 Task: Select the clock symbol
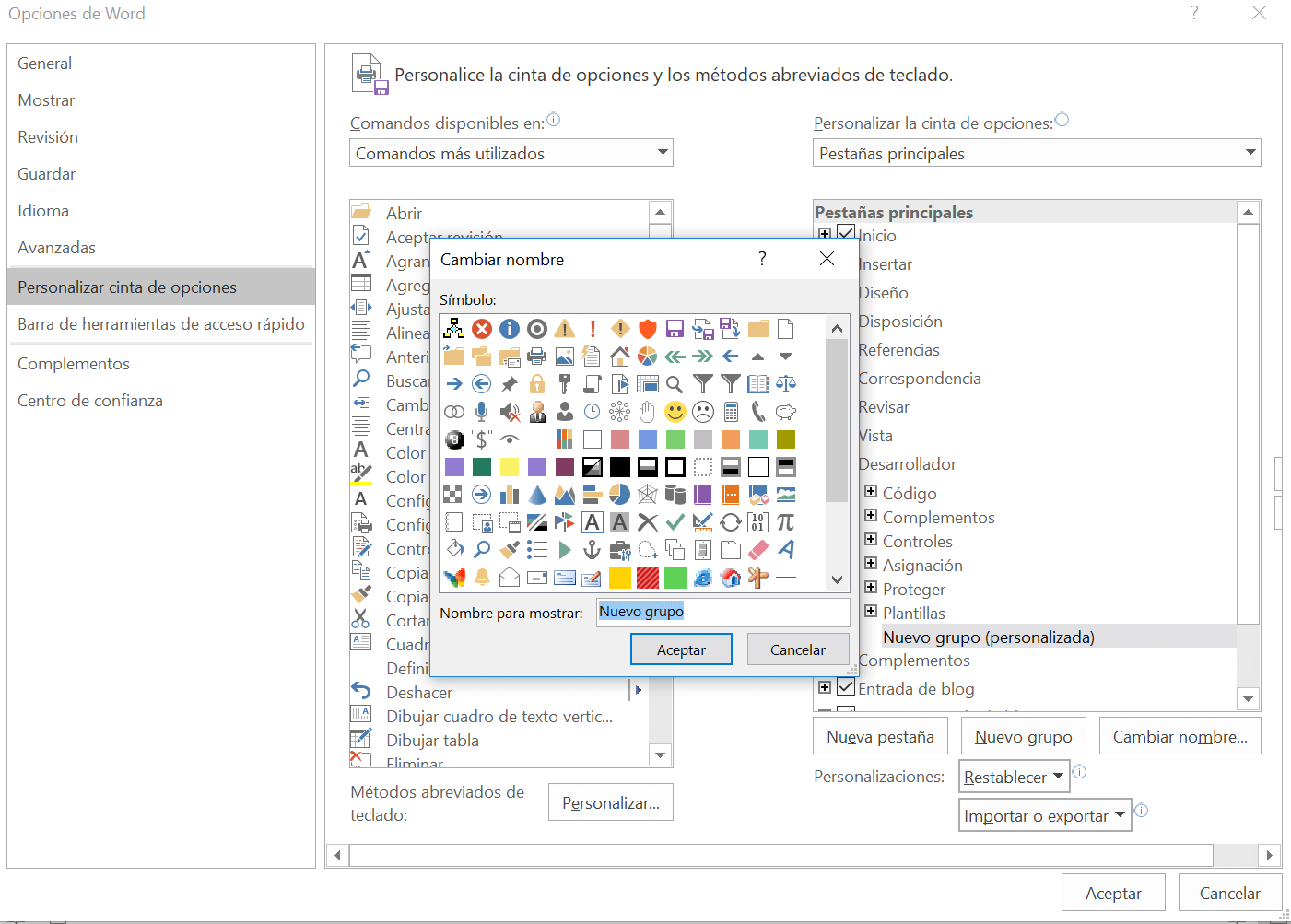[593, 412]
